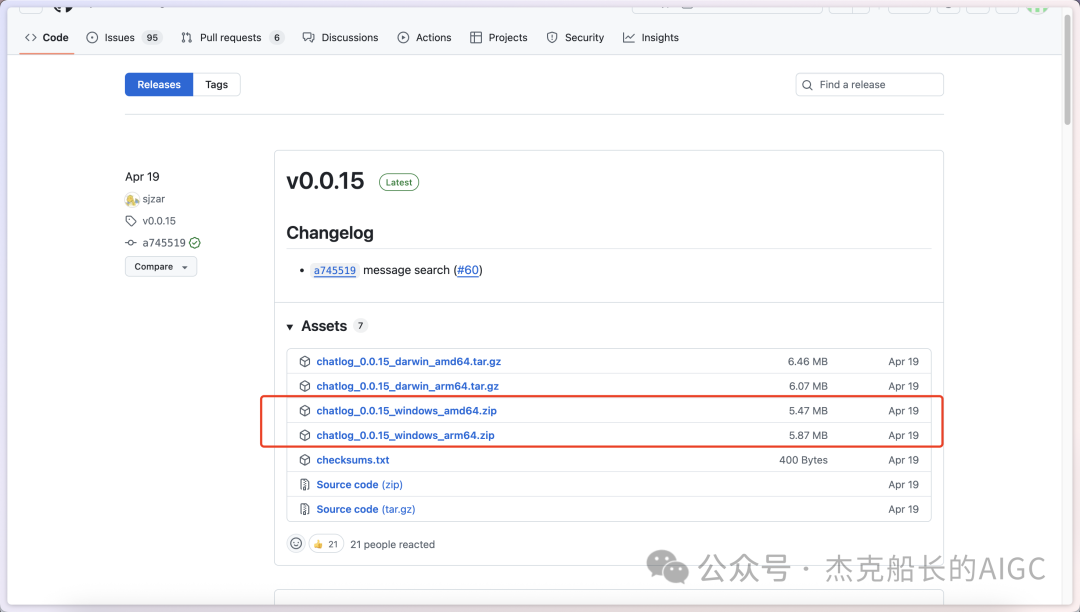This screenshot has height=612, width=1080.
Task: Click the Insights graph icon
Action: [x=629, y=38]
